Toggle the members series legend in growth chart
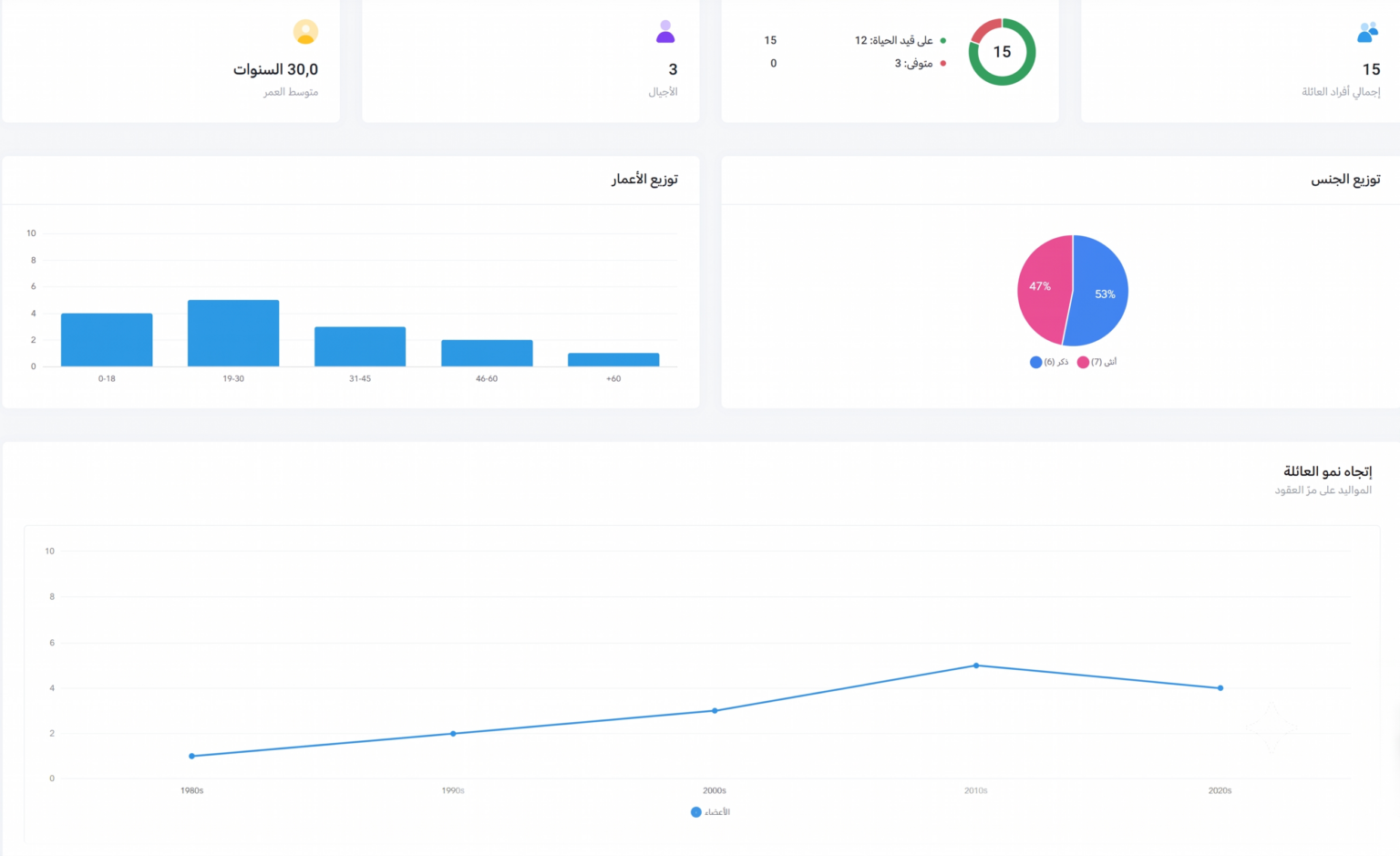 [710, 812]
